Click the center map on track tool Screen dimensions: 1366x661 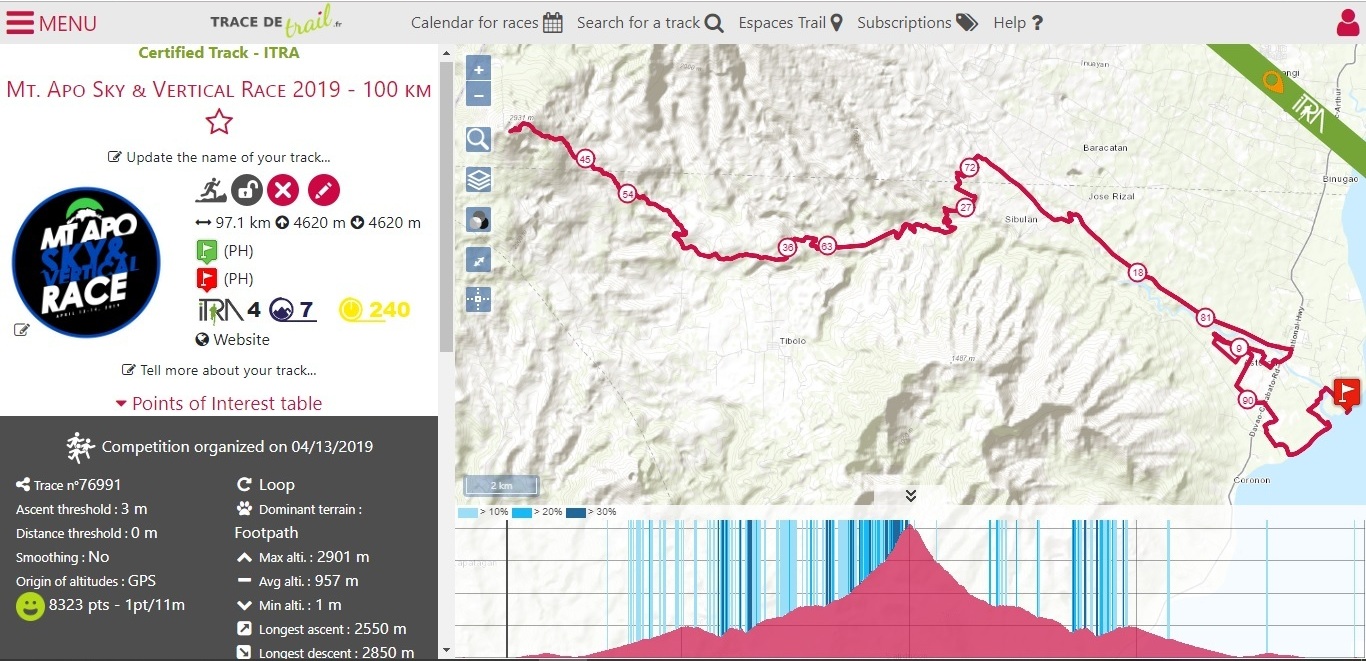[479, 300]
